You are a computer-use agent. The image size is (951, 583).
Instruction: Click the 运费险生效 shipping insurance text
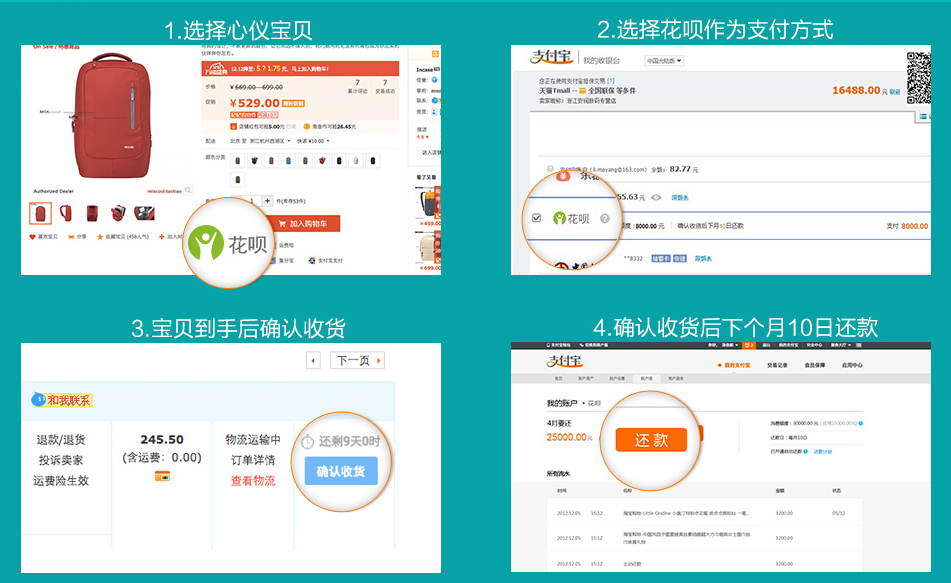(x=61, y=480)
